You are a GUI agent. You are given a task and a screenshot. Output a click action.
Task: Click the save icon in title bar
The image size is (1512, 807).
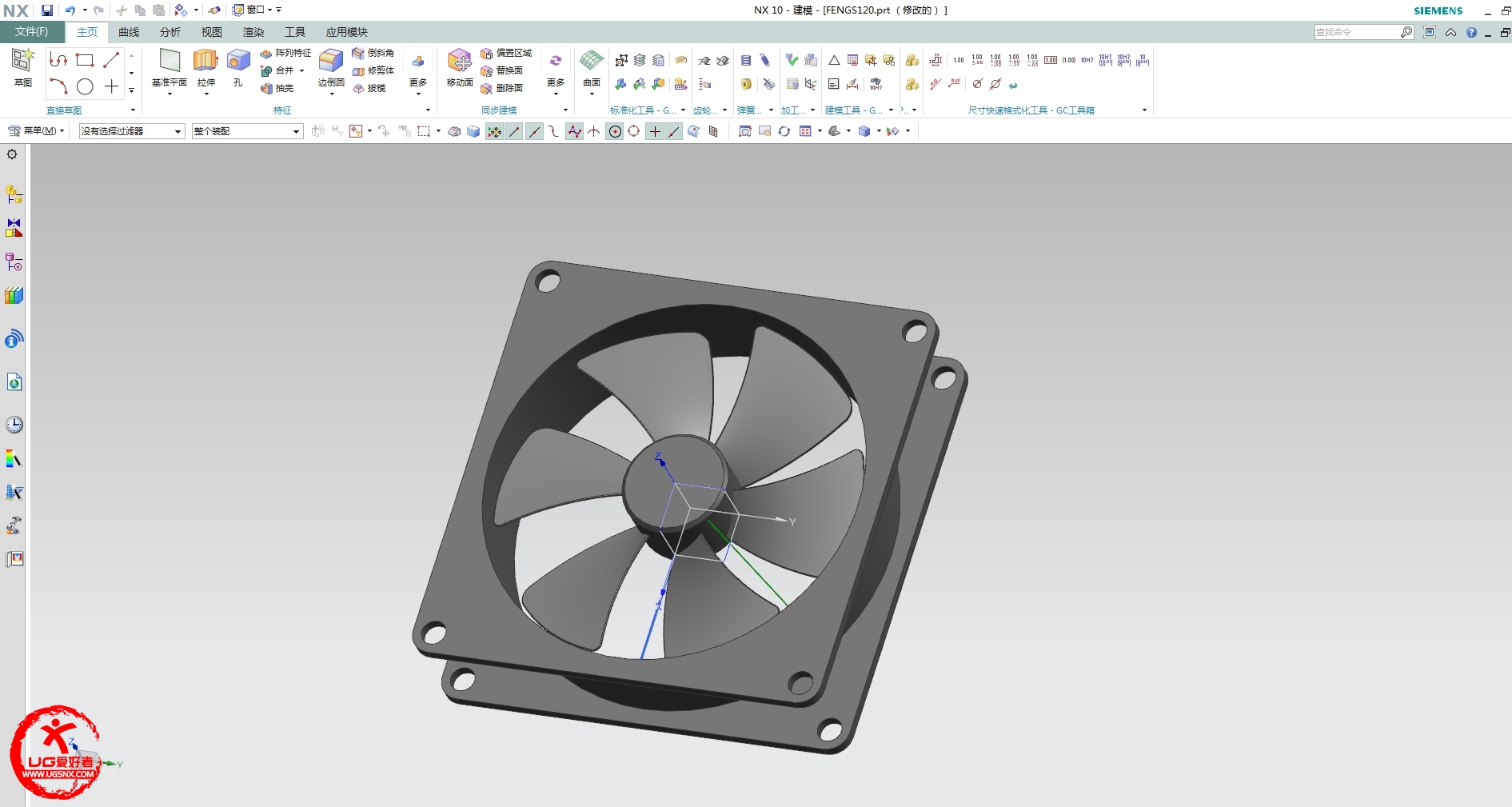47,10
